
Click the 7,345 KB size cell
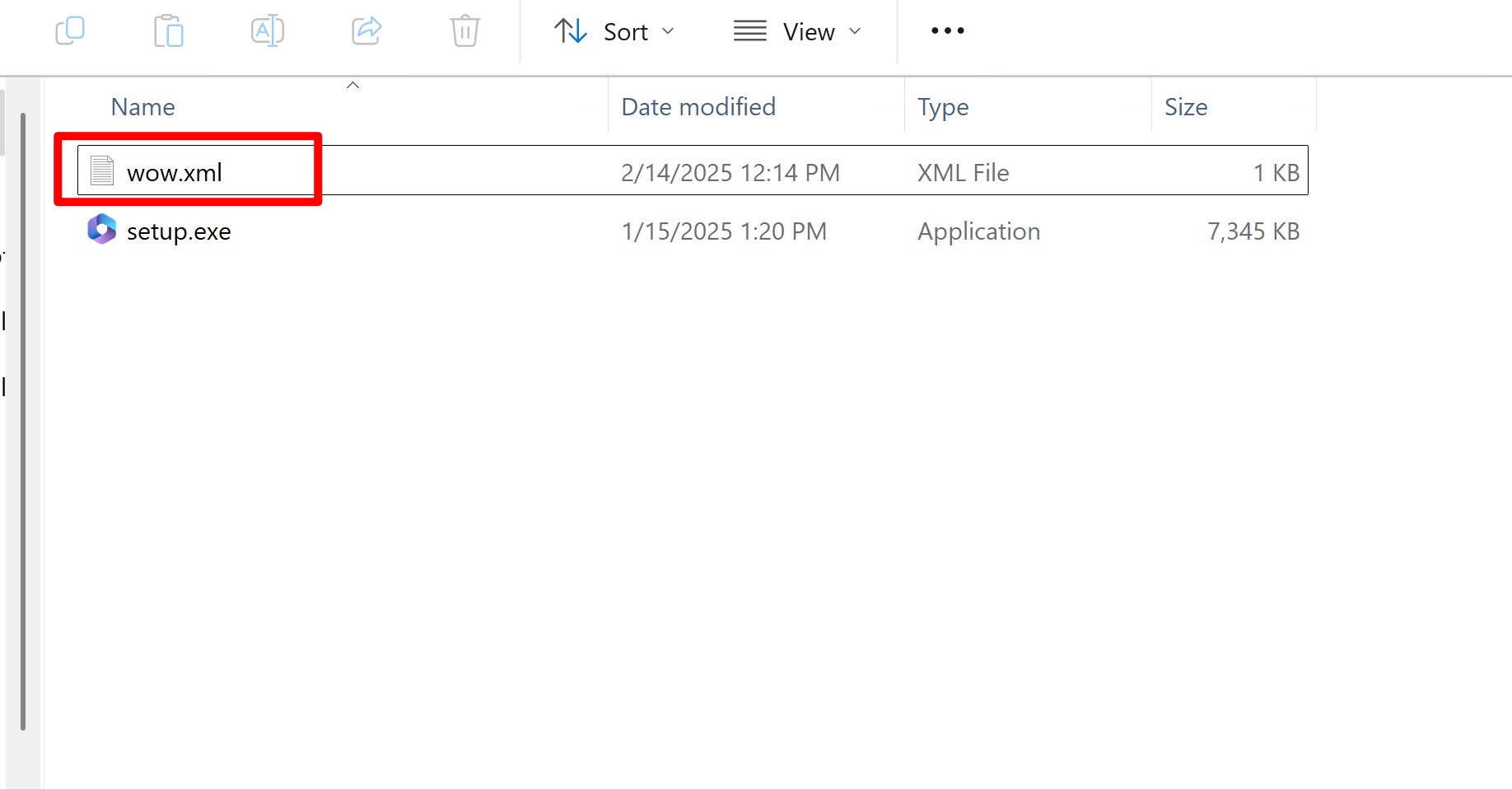pyautogui.click(x=1253, y=231)
